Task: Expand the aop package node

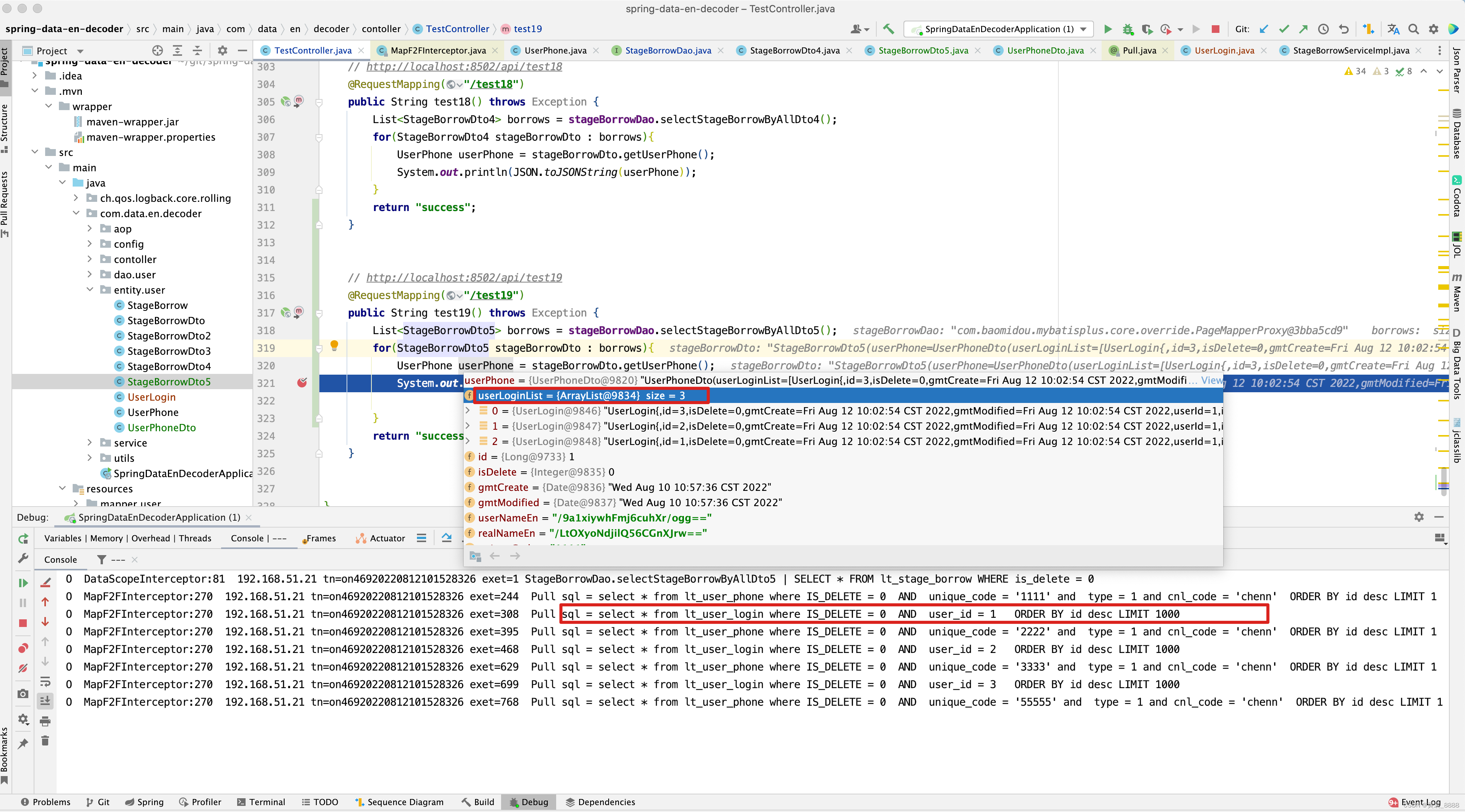Action: (90, 229)
